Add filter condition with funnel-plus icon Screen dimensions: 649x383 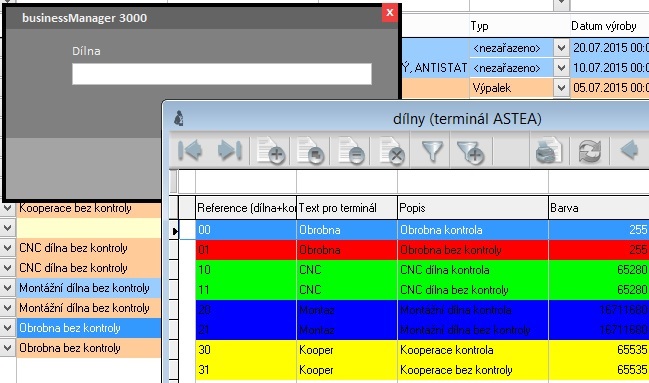(470, 151)
